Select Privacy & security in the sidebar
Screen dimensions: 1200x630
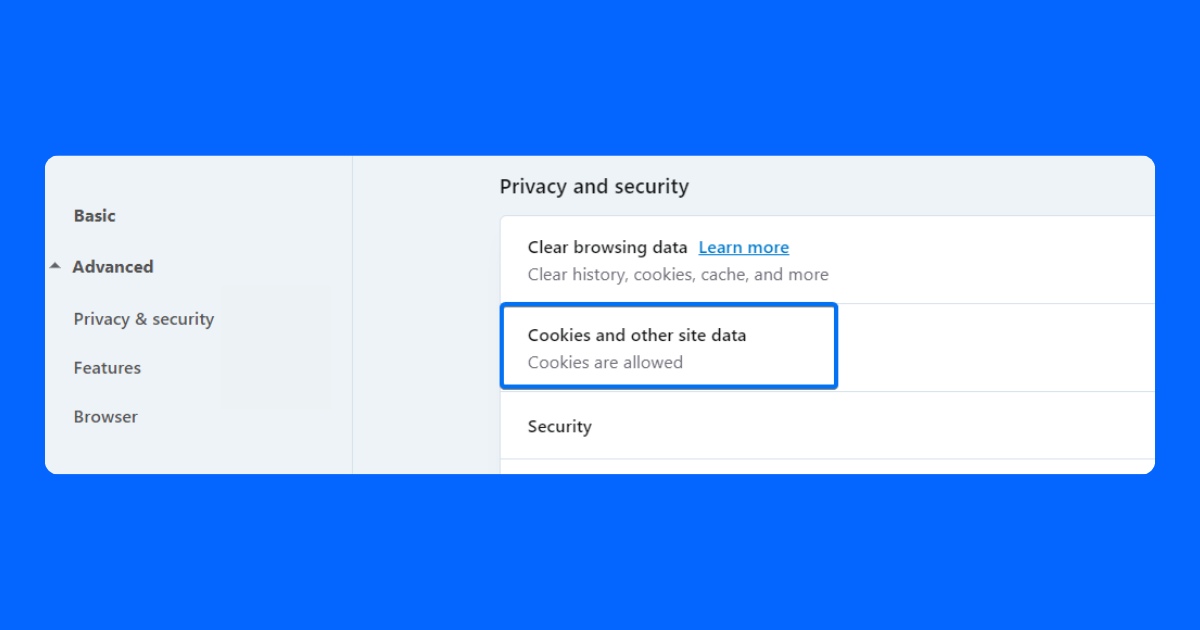click(x=143, y=318)
